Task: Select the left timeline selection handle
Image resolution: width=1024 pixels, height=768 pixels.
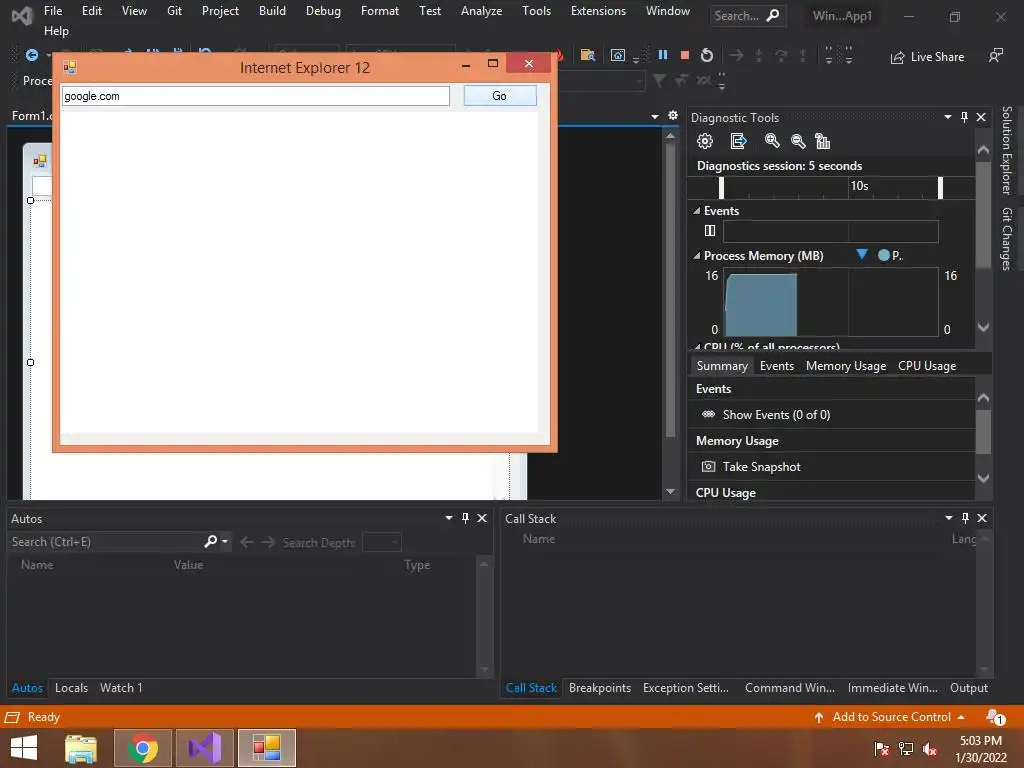Action: coord(721,187)
